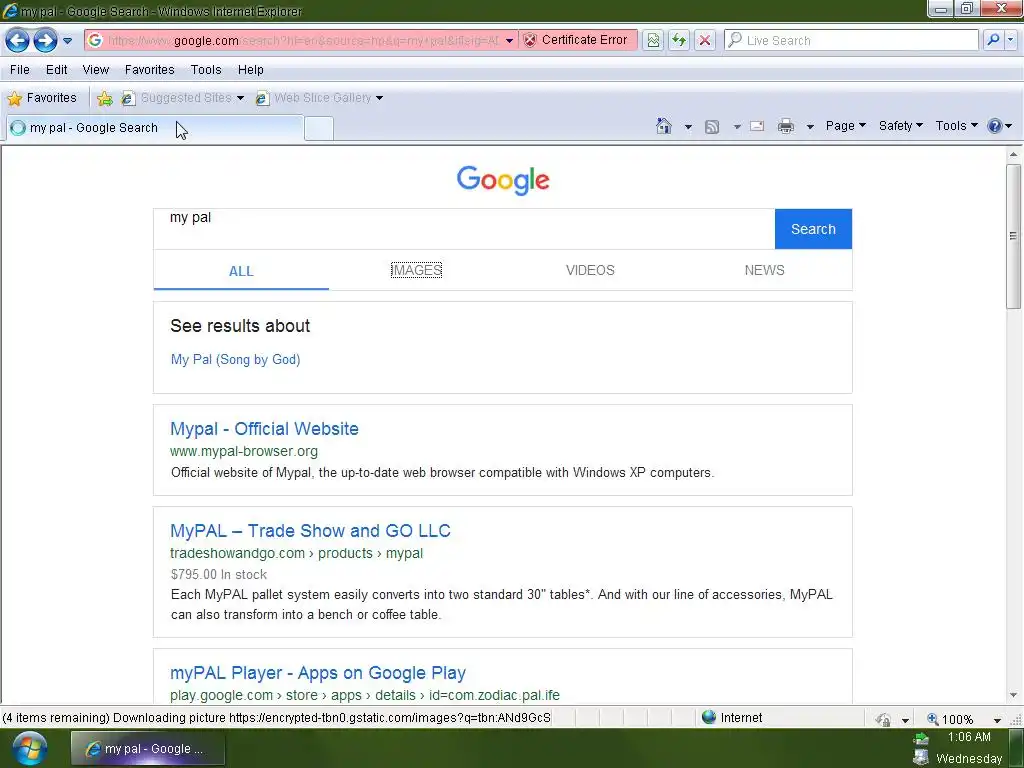The image size is (1024, 768).
Task: Click the 100% zoom level button
Action: [x=950, y=719]
